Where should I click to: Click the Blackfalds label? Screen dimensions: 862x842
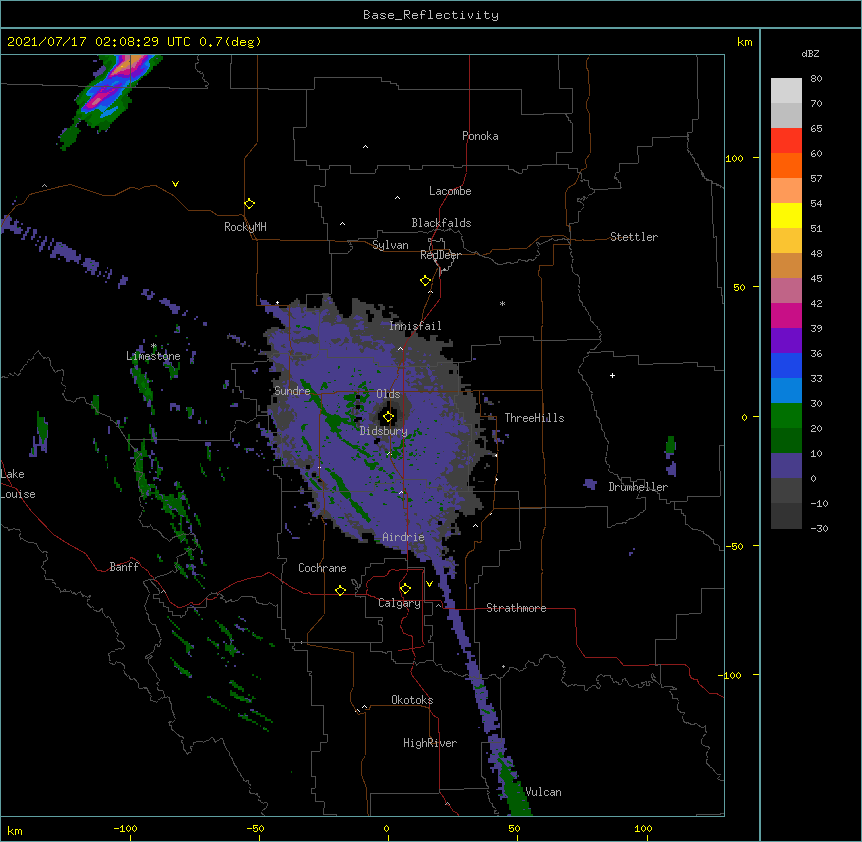coord(441,223)
